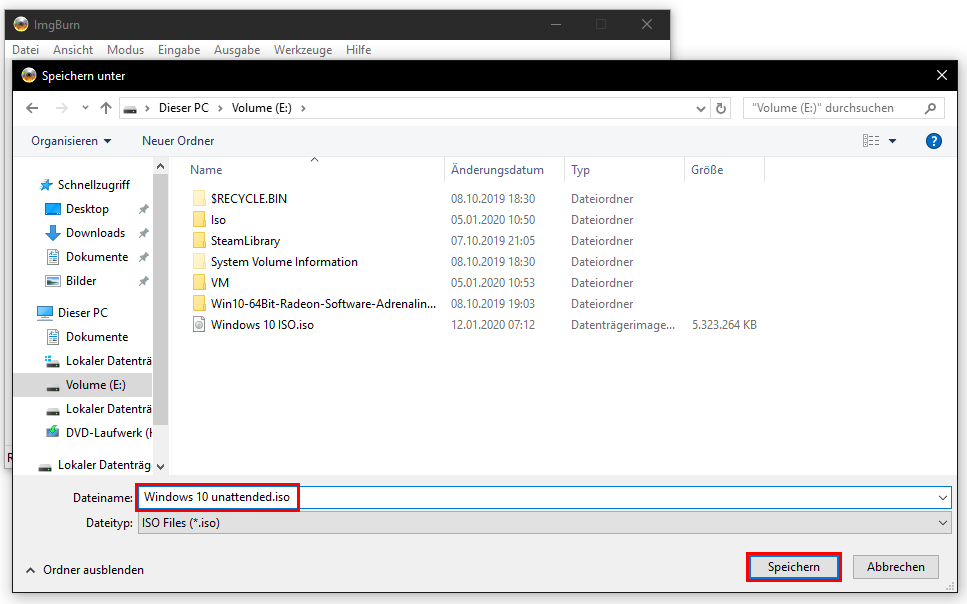
Task: Select the $RECYCLE.BIN folder
Action: 249,199
